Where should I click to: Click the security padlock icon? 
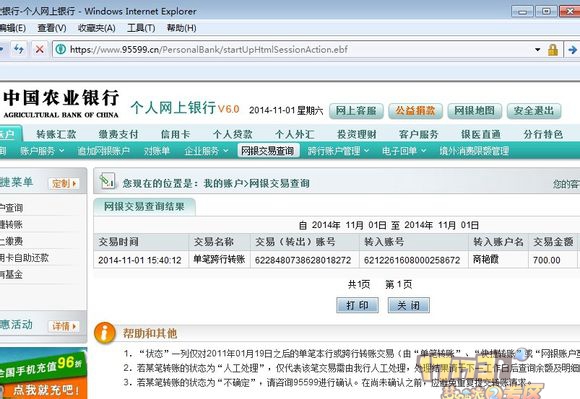click(553, 50)
